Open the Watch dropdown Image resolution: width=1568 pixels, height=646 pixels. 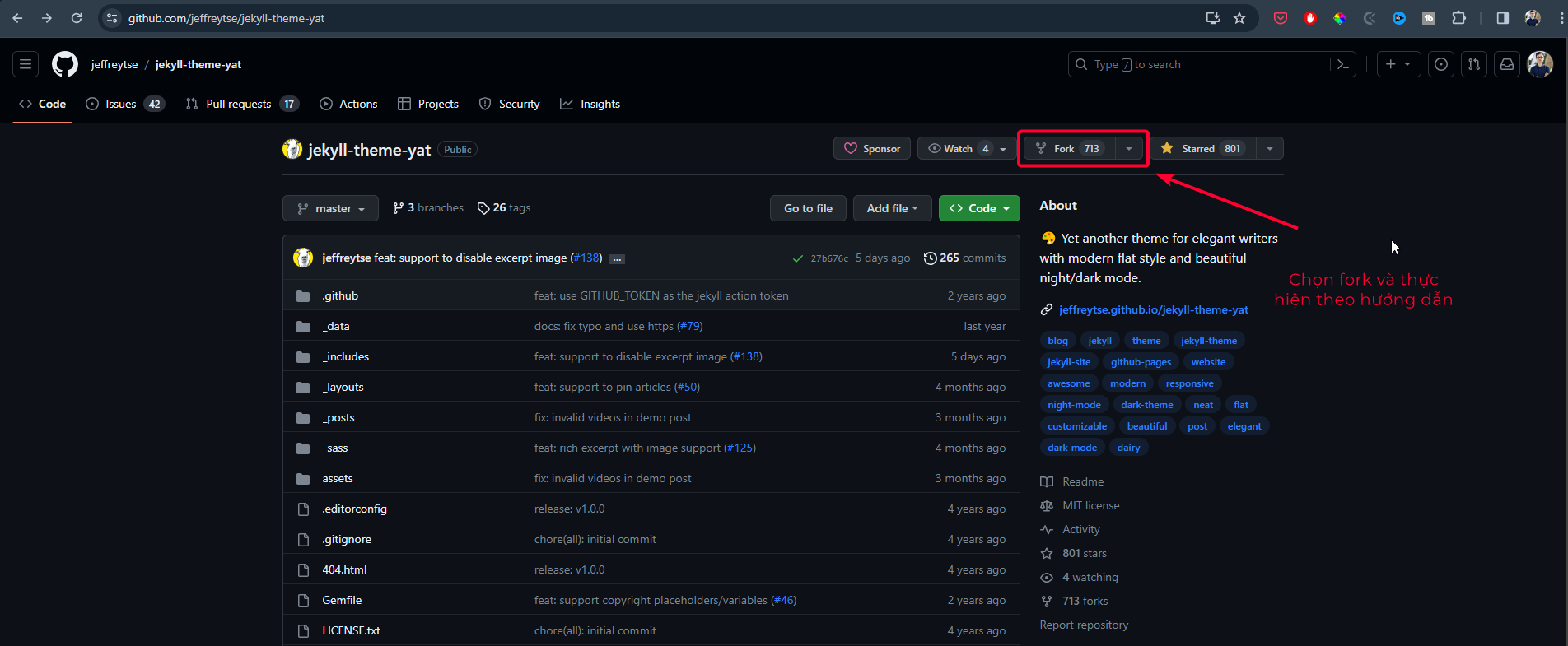point(967,149)
